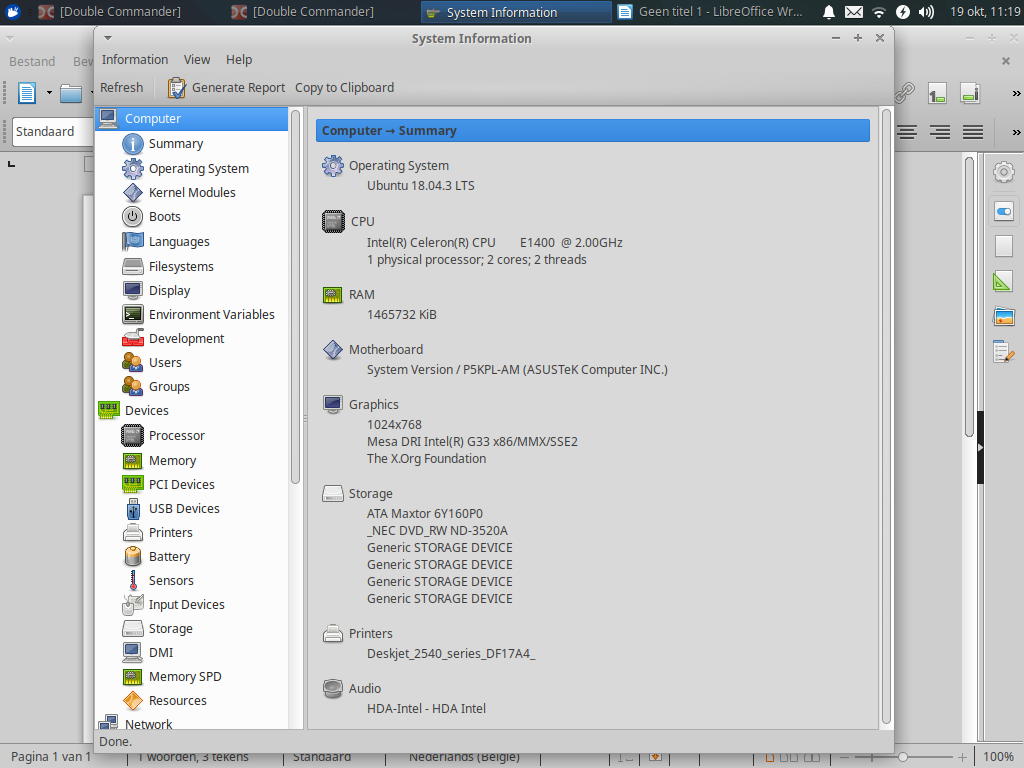View the USB Devices list

[x=183, y=508]
